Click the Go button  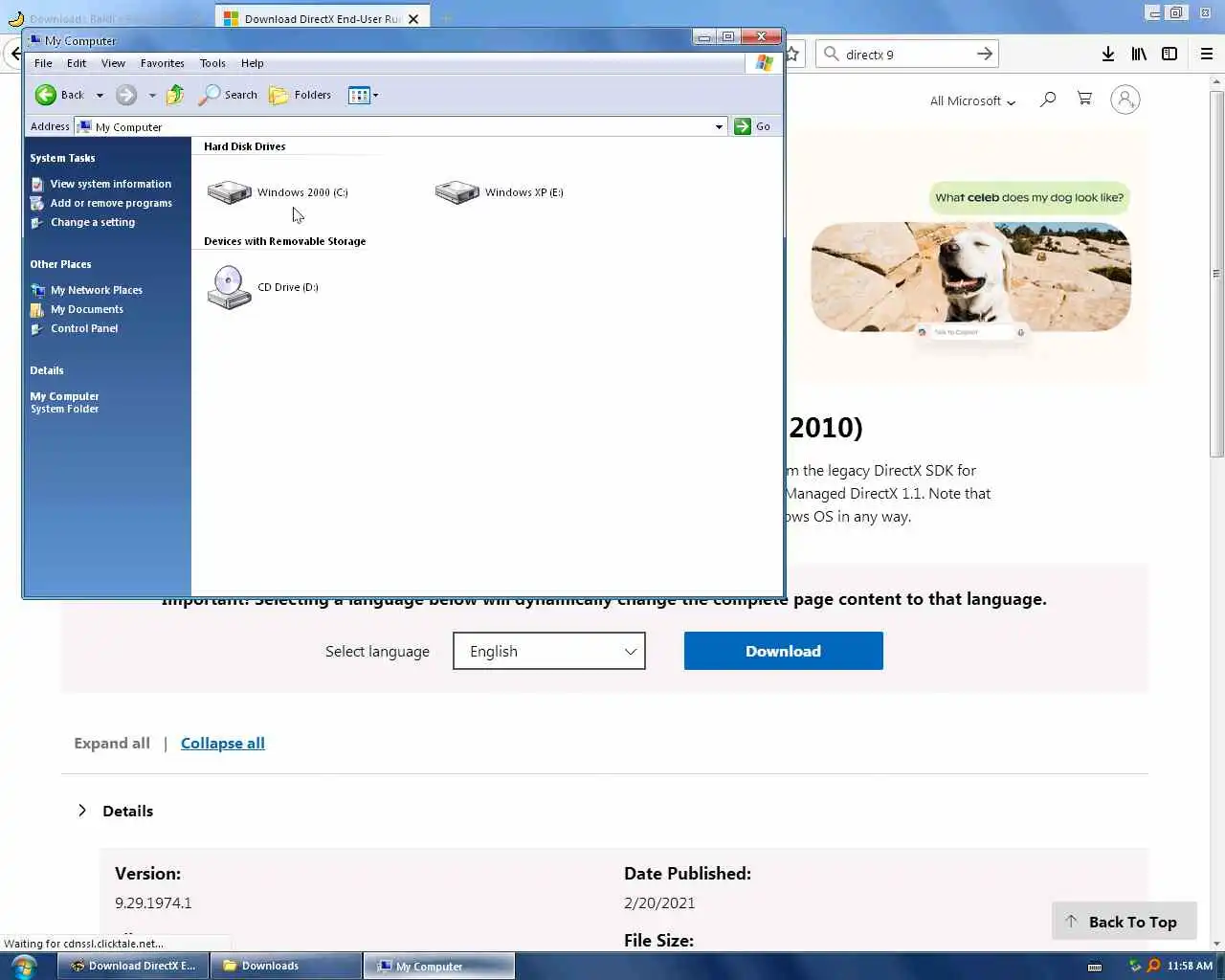pos(753,126)
